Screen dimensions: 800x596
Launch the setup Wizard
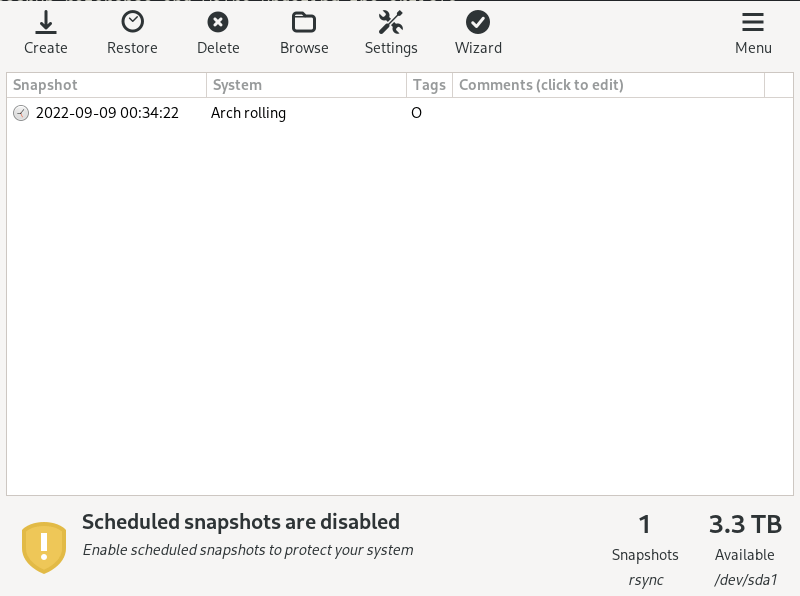pos(478,33)
